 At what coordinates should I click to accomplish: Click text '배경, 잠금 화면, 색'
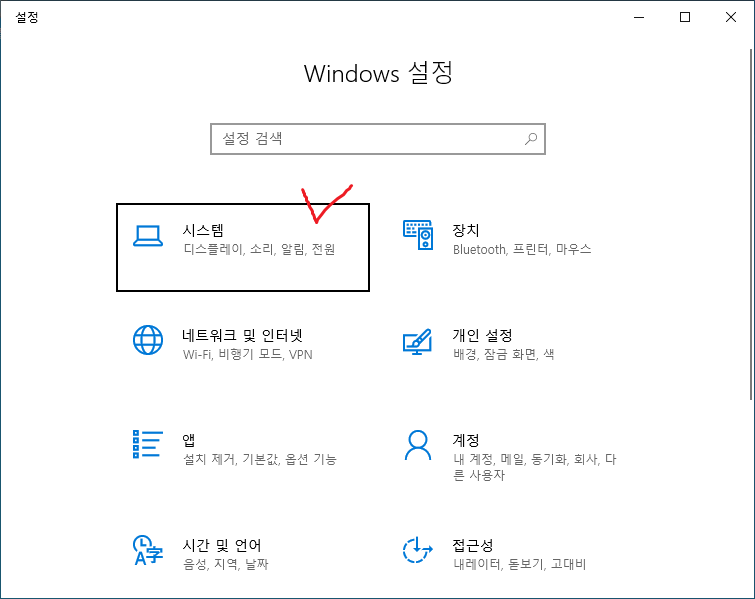click(504, 354)
